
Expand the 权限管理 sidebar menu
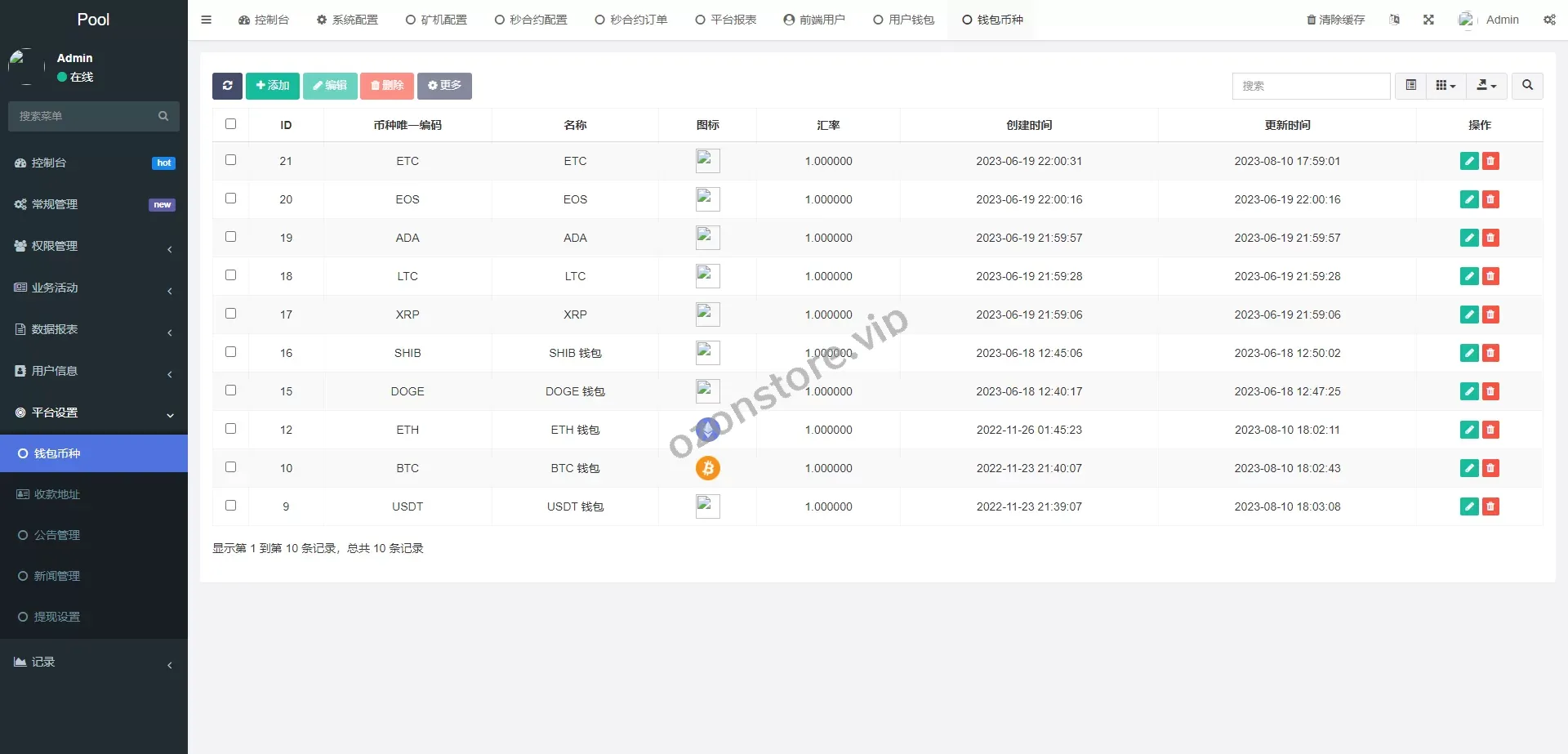click(x=94, y=246)
